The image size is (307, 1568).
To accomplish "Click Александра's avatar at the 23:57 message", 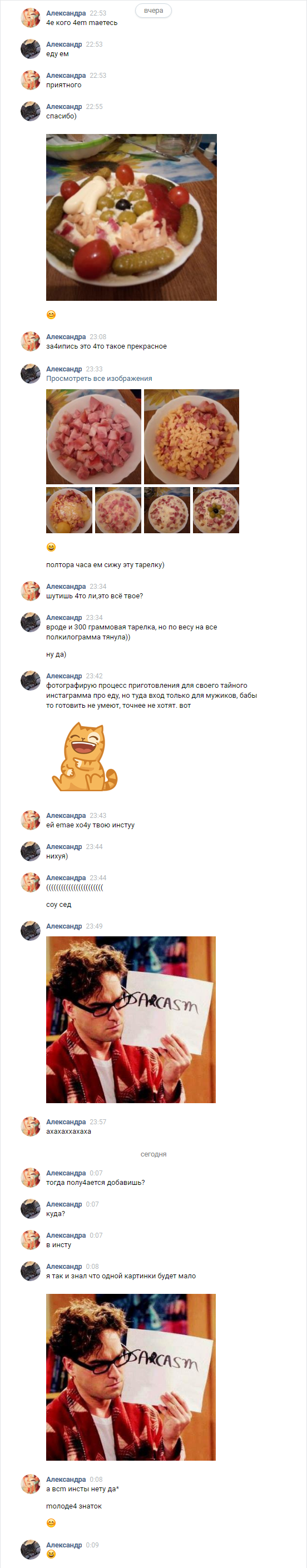I will 31,1127.
